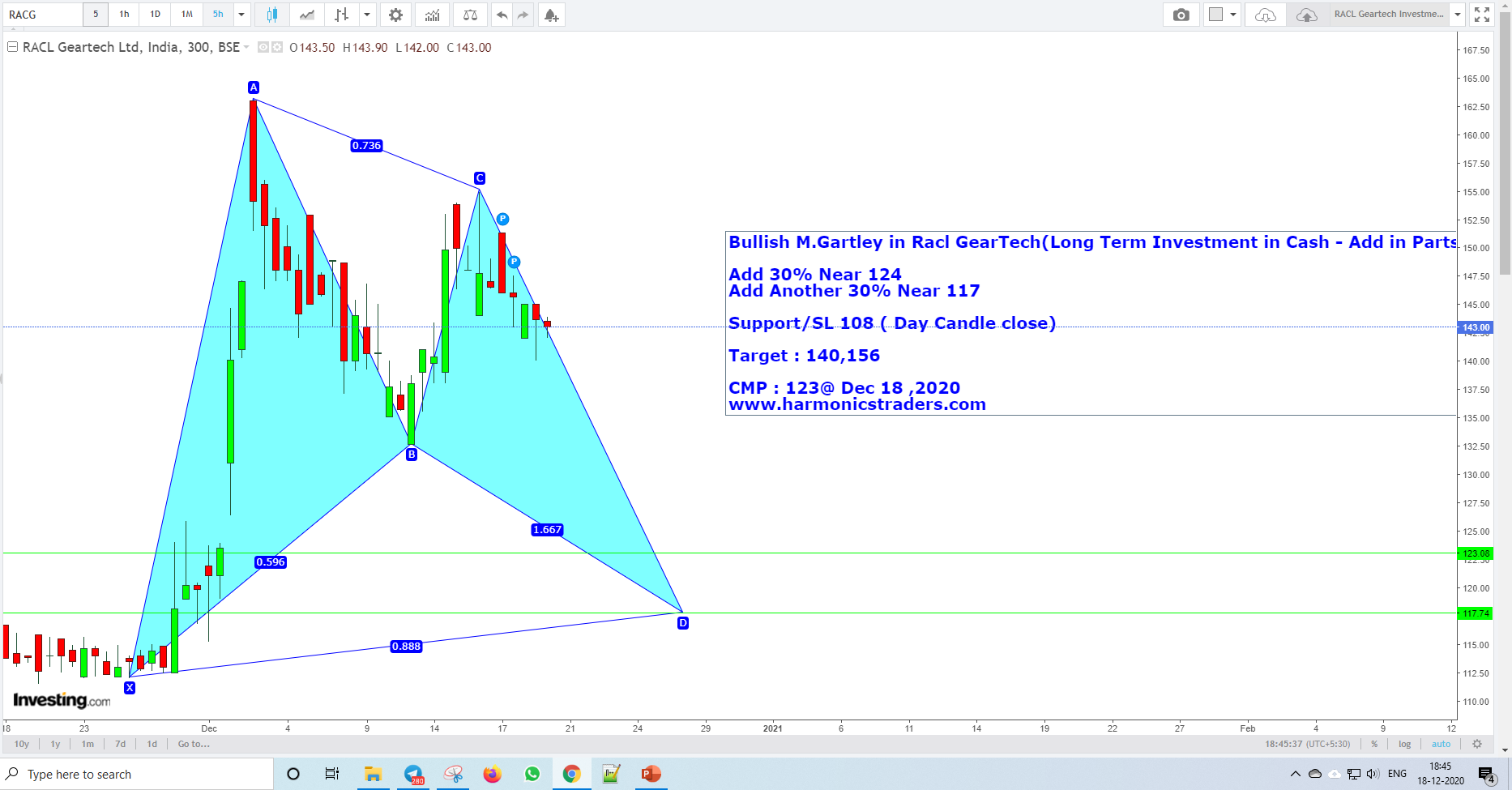Set range to 7d
1512x790 pixels.
[120, 744]
